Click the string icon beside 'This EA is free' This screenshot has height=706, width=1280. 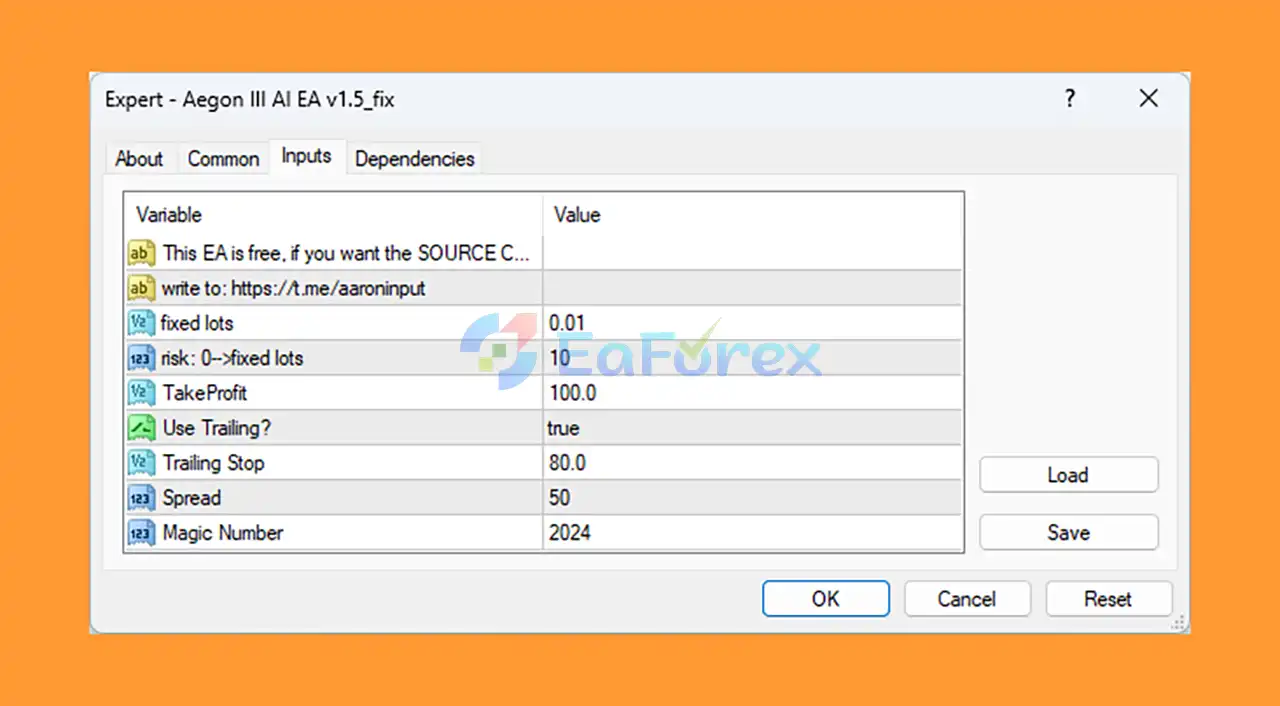click(141, 253)
